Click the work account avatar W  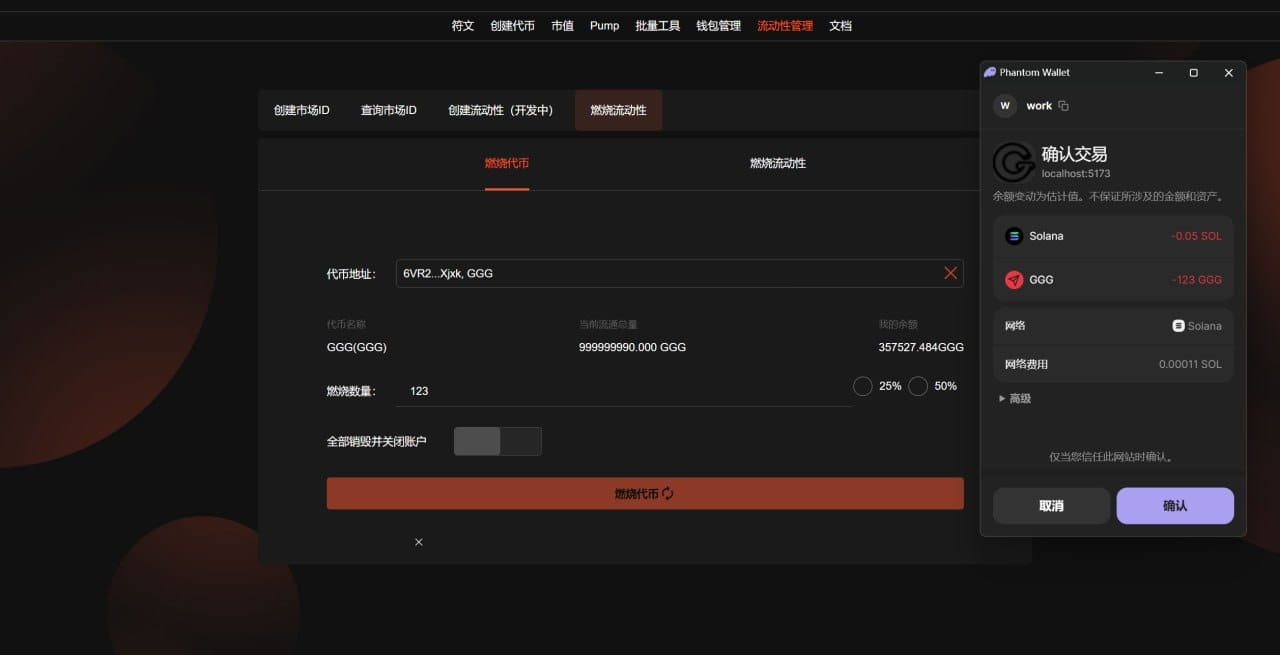pos(1005,105)
